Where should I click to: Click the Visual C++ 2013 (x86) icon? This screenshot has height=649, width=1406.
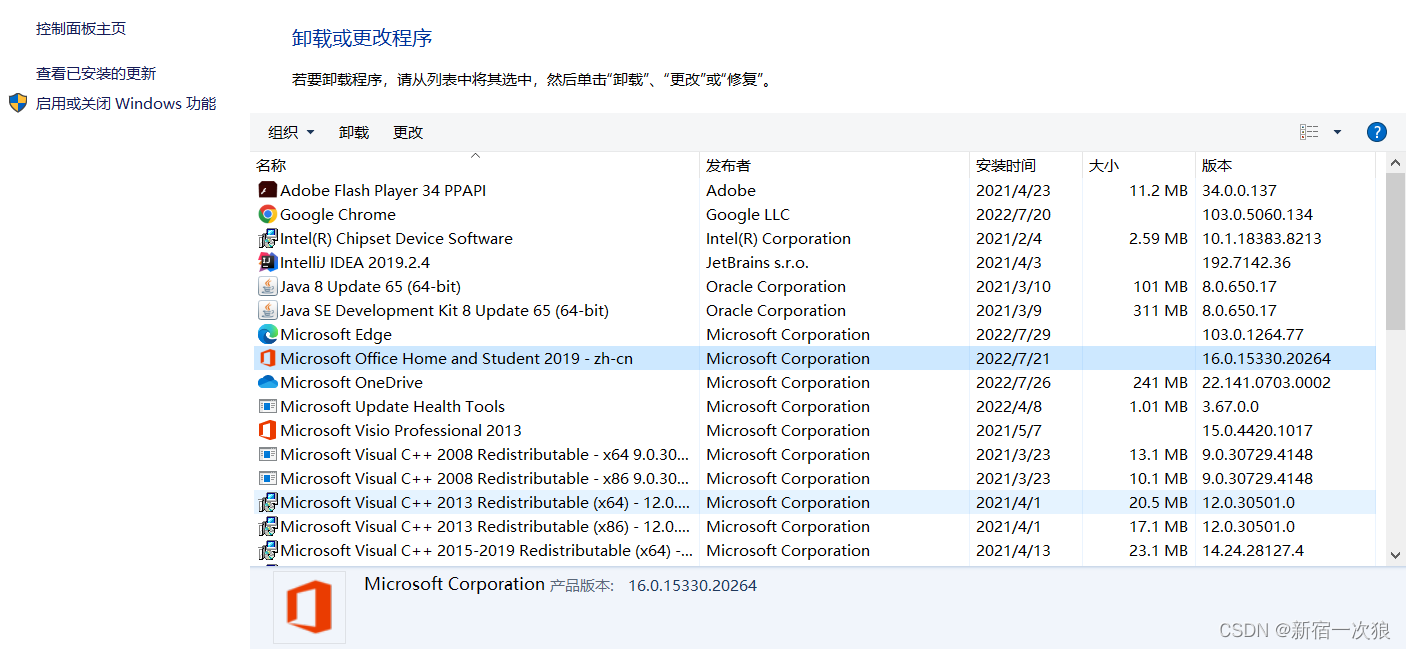click(267, 526)
